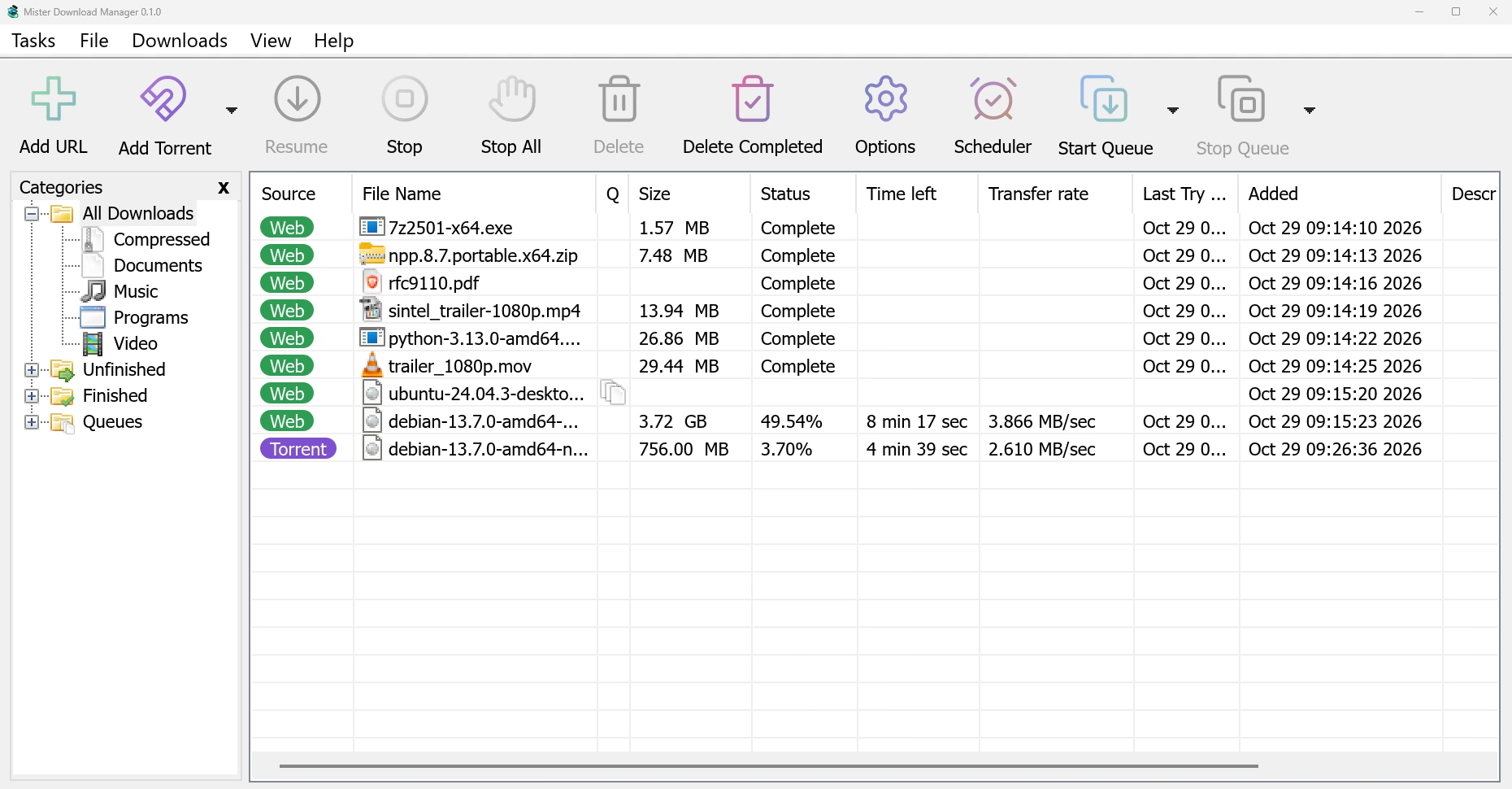The image size is (1512, 789).
Task: Open the View menu
Action: pyautogui.click(x=271, y=41)
